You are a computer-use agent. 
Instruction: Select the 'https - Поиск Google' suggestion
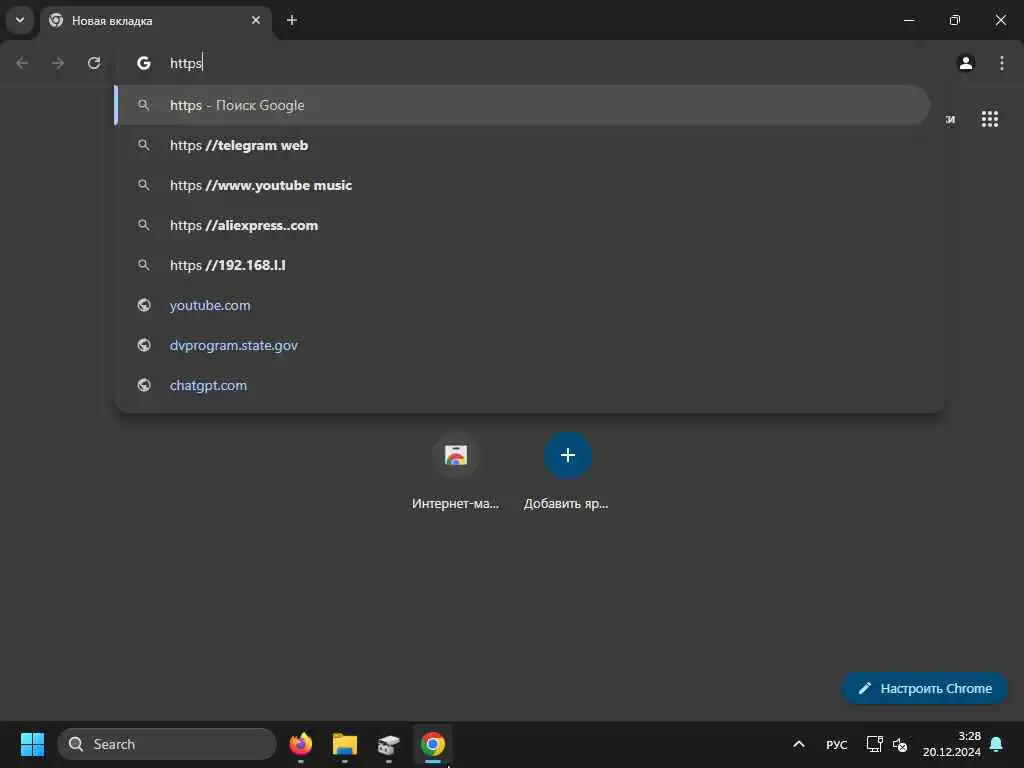[x=522, y=105]
